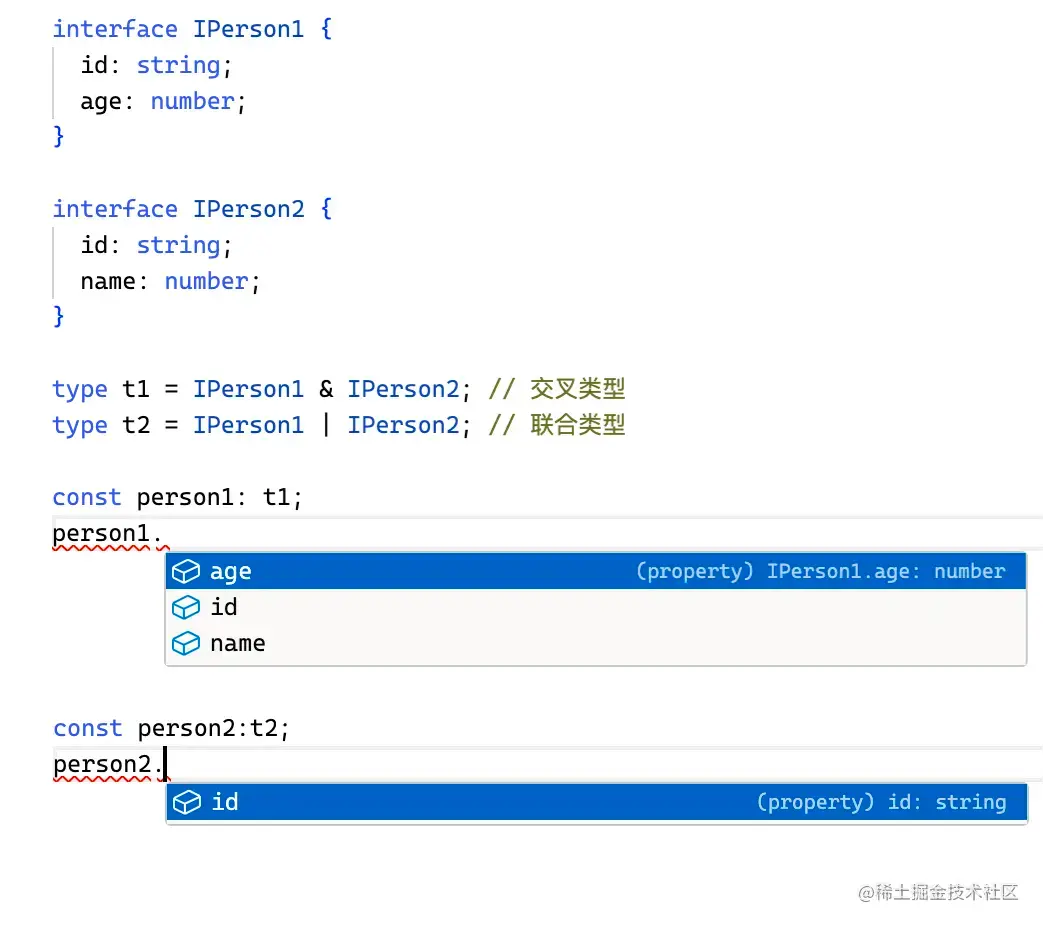Click the 'IPerson1' interface name in its declaration
Viewport: 1044px width, 928px height.
248,29
